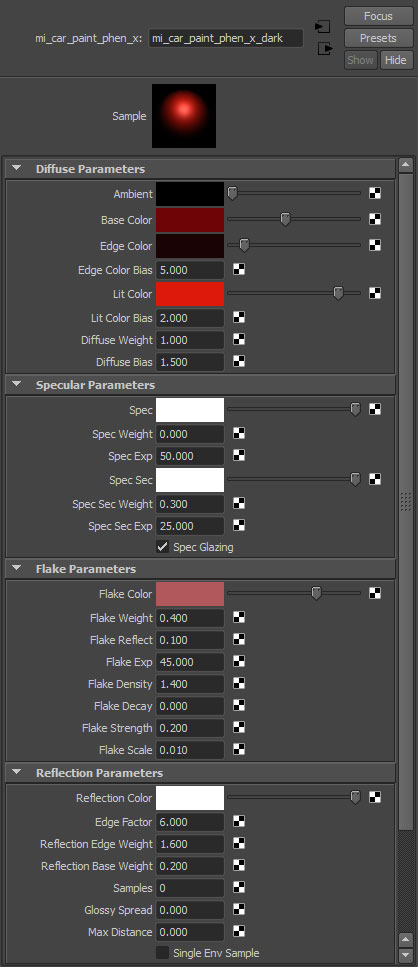Click the checker map icon next to Edge Color Bias

click(x=239, y=270)
